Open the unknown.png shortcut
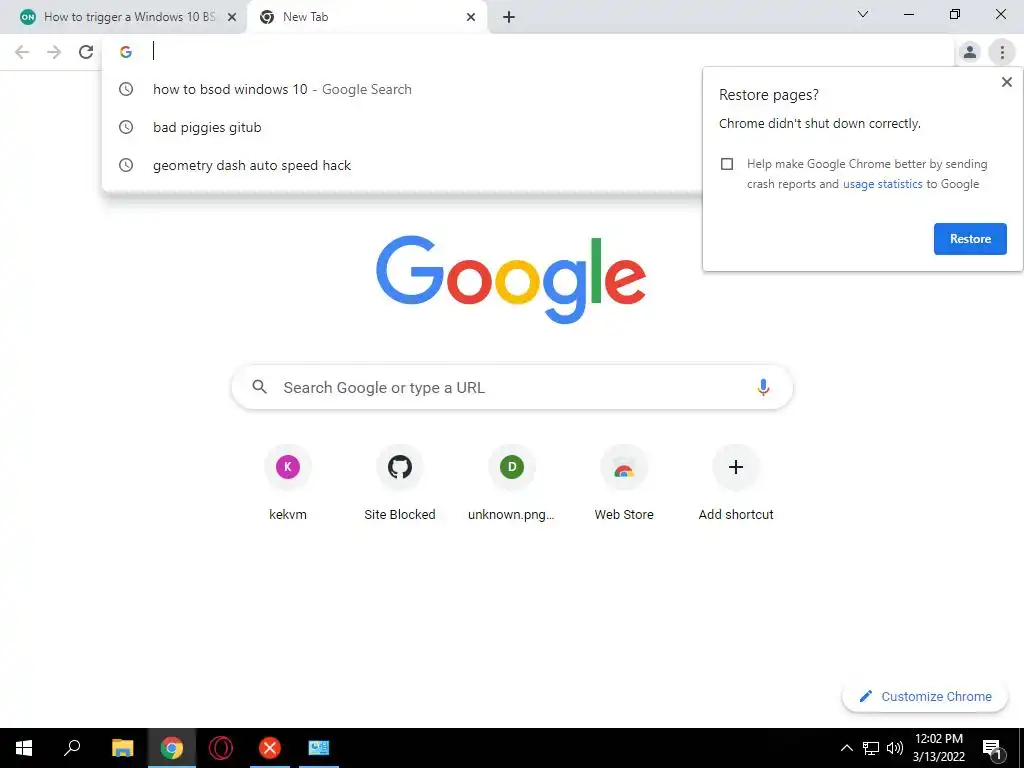This screenshot has height=768, width=1024. coord(512,483)
